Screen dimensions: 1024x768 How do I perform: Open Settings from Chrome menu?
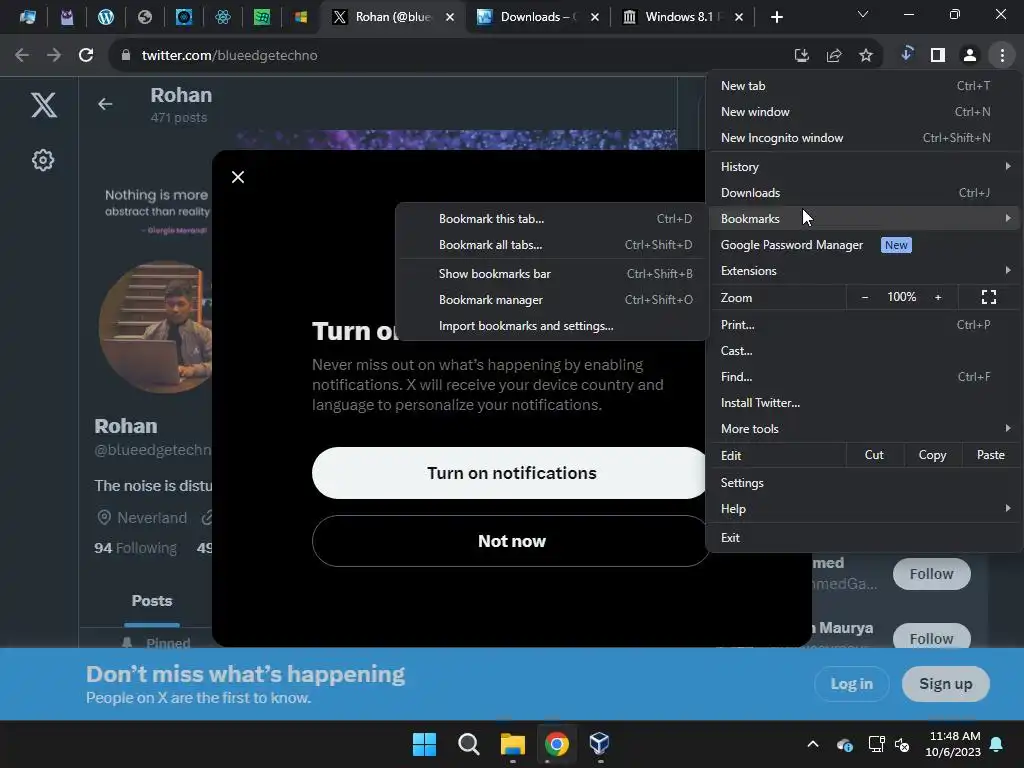pyautogui.click(x=865, y=483)
